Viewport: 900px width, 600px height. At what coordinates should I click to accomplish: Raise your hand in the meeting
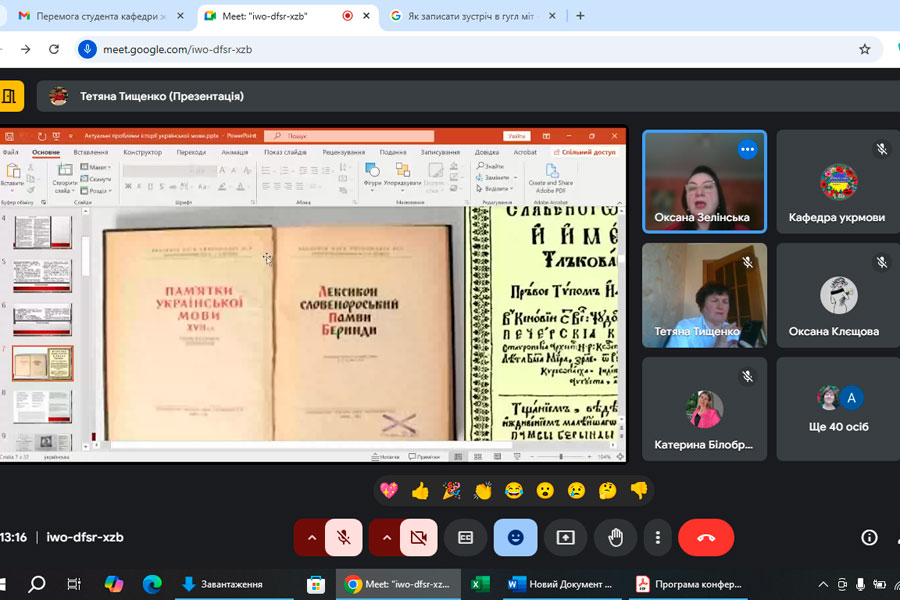615,537
